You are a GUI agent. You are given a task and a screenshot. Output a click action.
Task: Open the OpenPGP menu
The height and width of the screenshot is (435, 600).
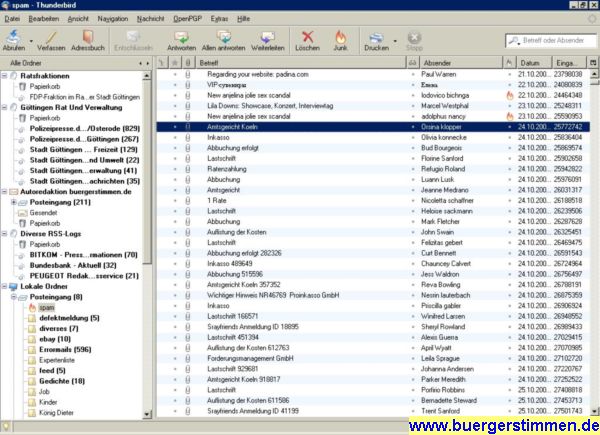click(187, 19)
